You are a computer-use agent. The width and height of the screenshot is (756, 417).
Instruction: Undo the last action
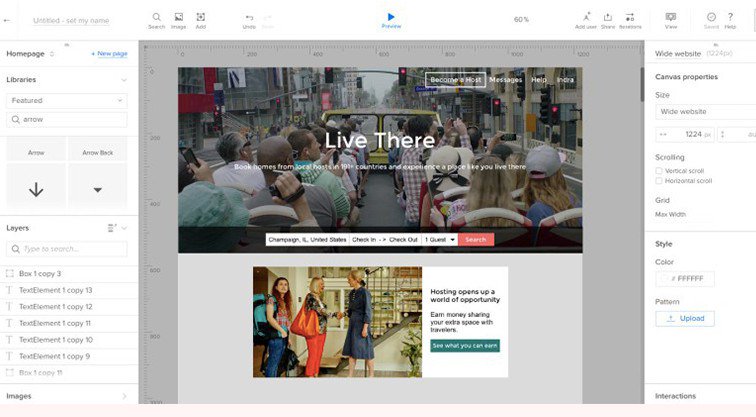pyautogui.click(x=249, y=21)
